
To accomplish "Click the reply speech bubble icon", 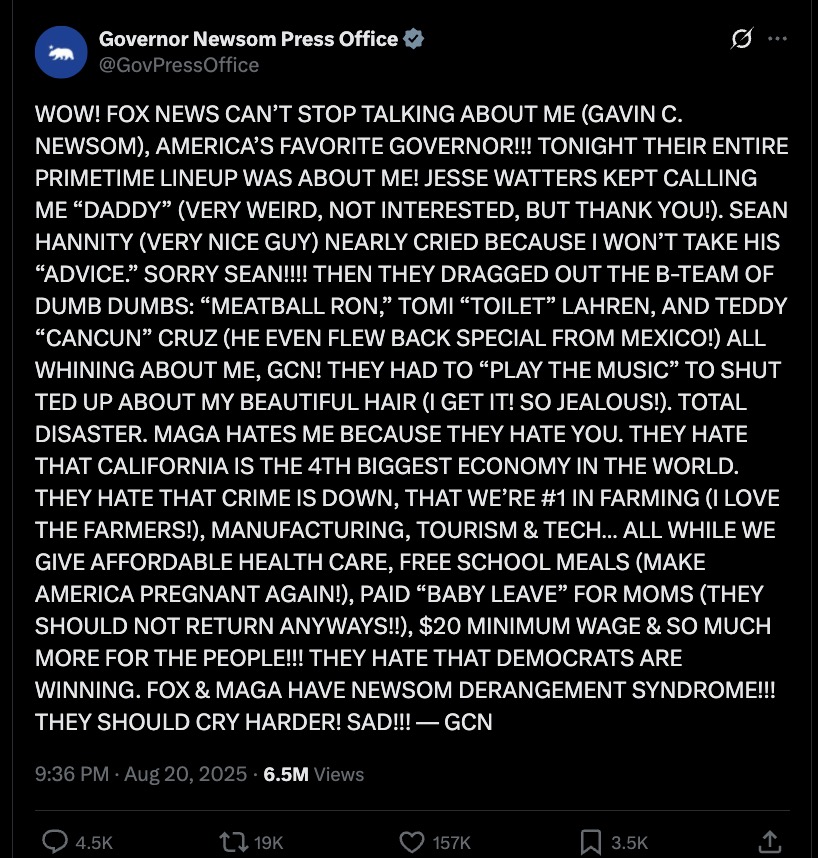I will coord(55,842).
